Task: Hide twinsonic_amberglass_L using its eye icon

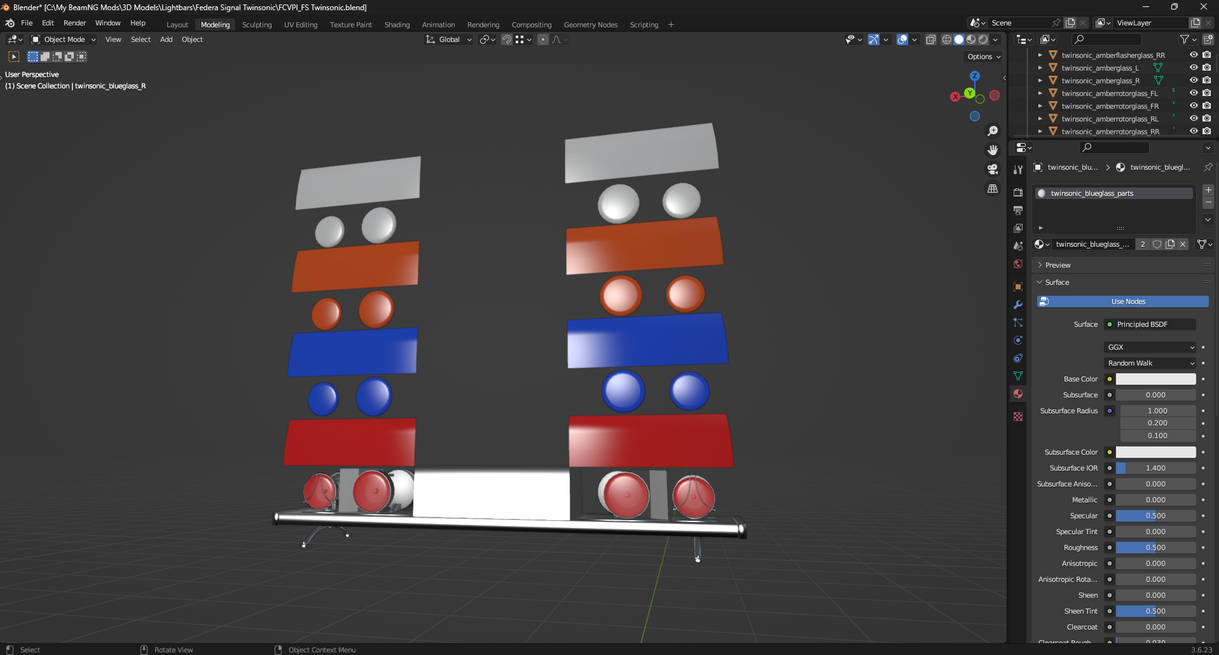Action: (1193, 68)
